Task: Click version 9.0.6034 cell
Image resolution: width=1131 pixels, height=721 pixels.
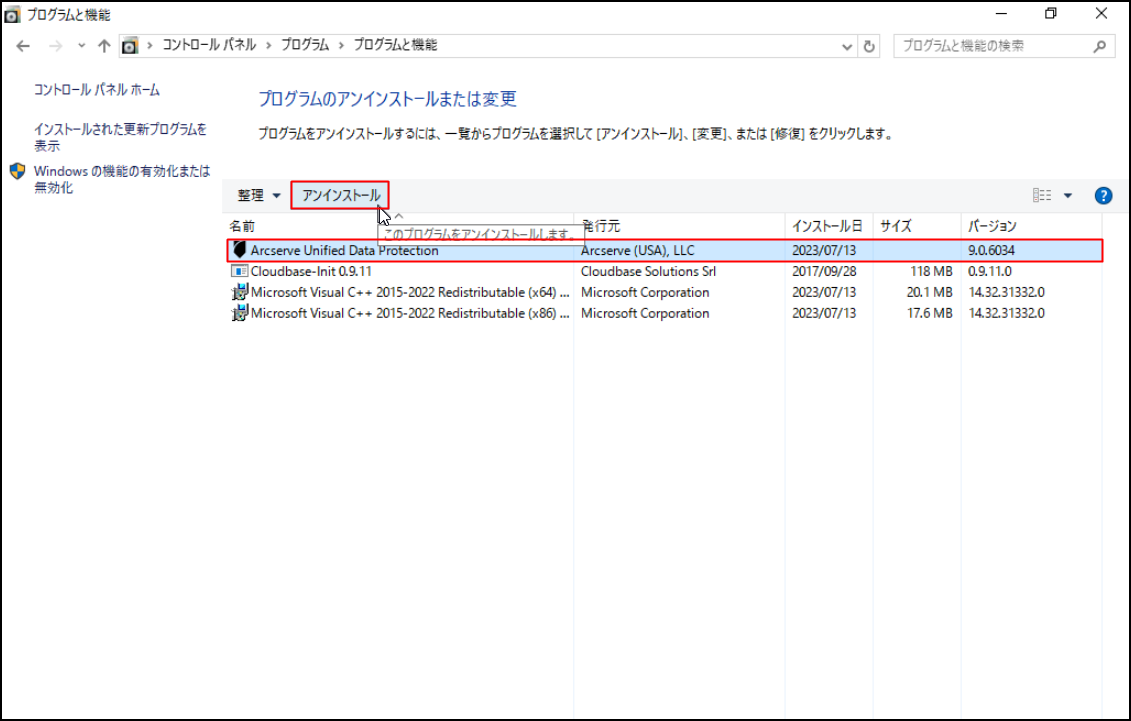Action: tap(991, 251)
